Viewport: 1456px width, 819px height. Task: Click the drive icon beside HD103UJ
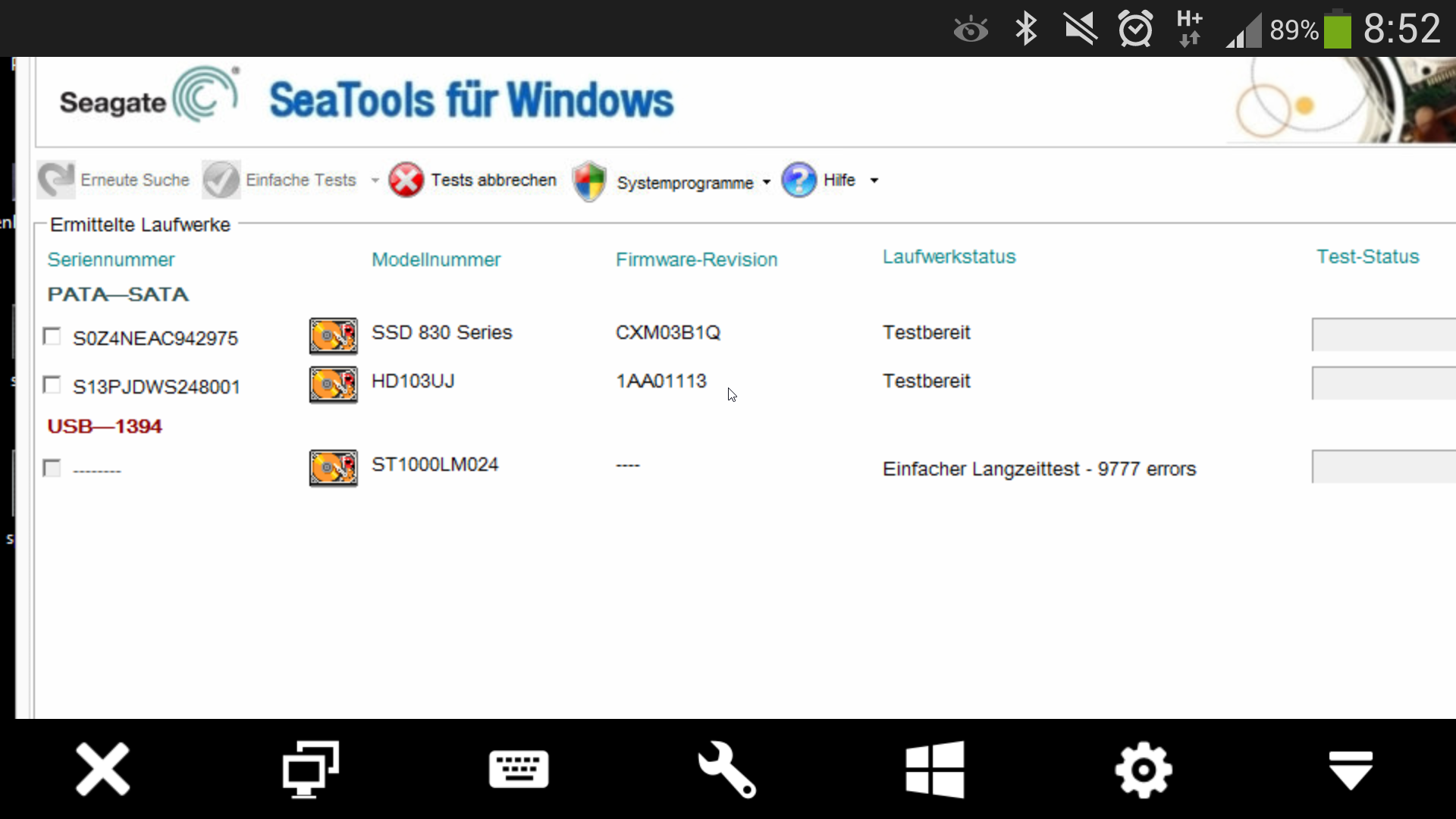(x=333, y=384)
